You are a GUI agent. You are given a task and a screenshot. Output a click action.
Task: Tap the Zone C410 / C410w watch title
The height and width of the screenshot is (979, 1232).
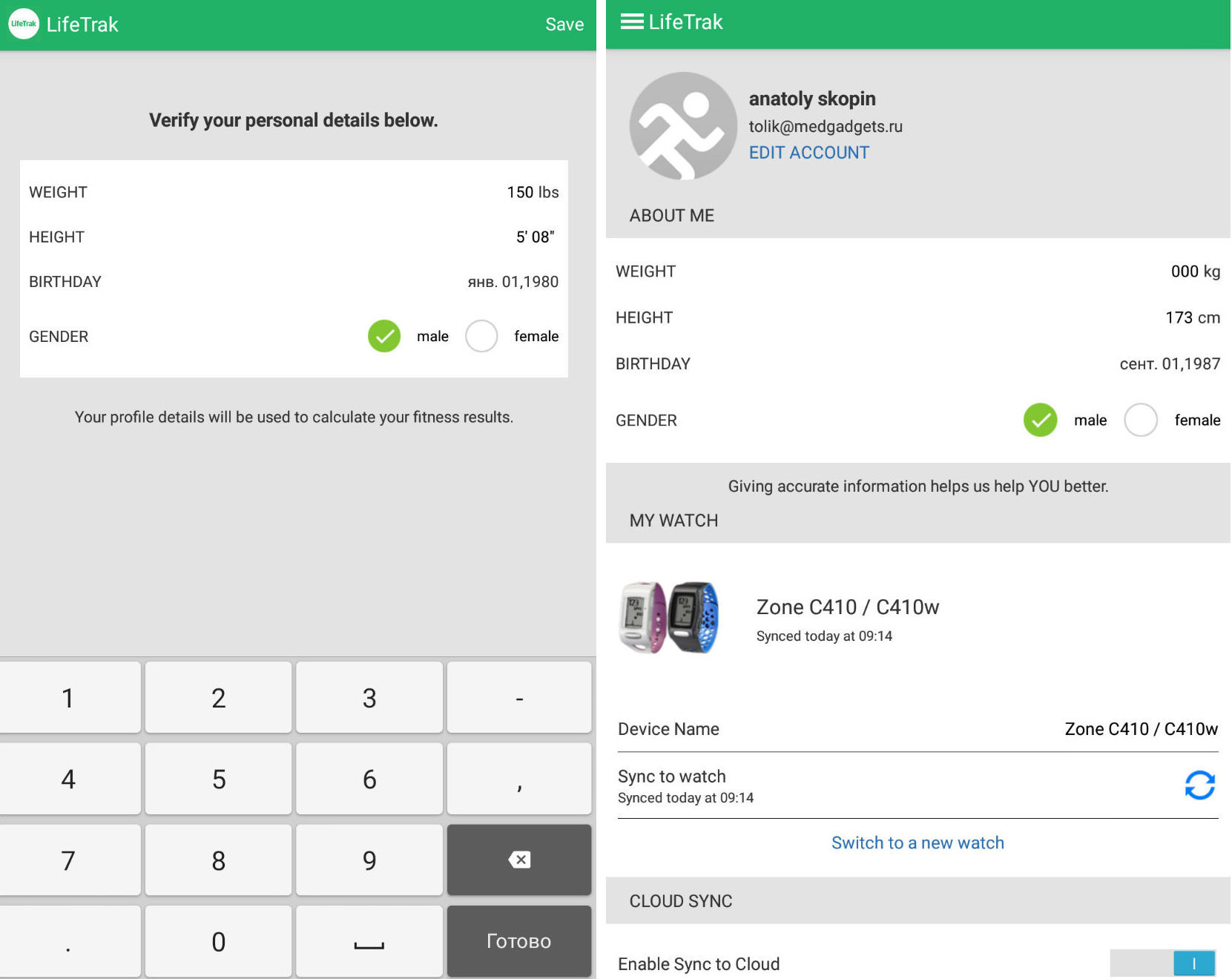click(848, 607)
